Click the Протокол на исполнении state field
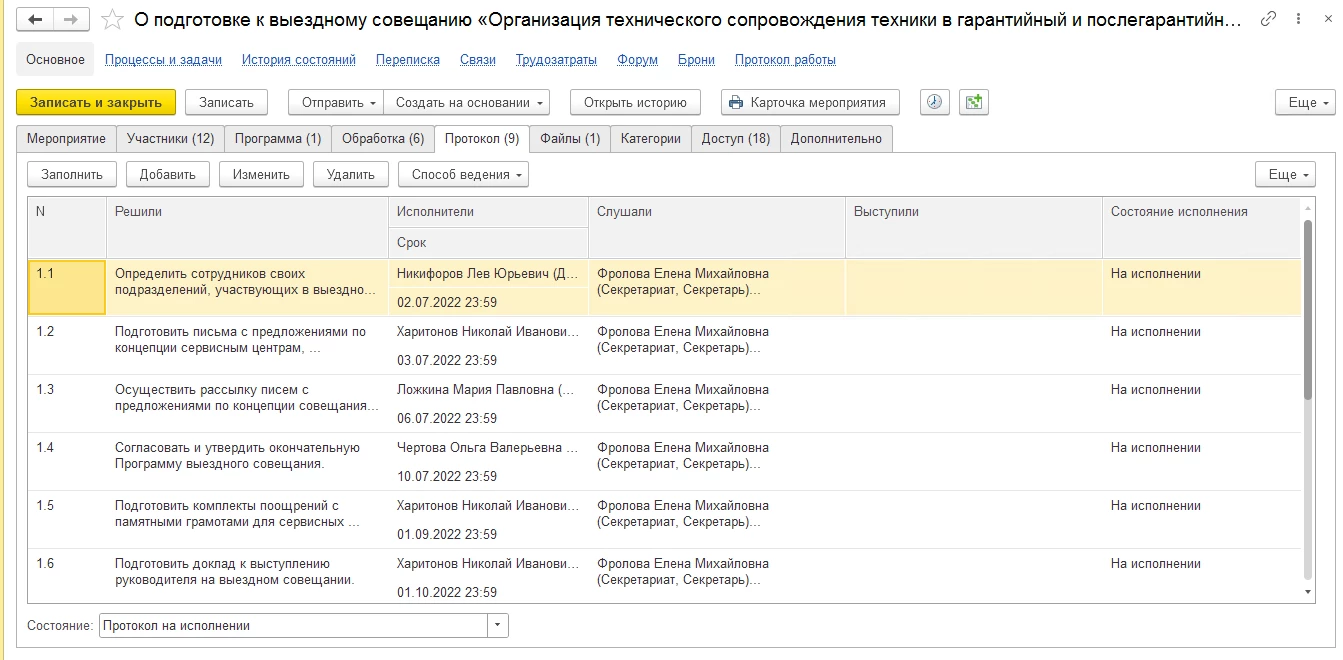The height and width of the screenshot is (660, 1343). pyautogui.click(x=293, y=625)
